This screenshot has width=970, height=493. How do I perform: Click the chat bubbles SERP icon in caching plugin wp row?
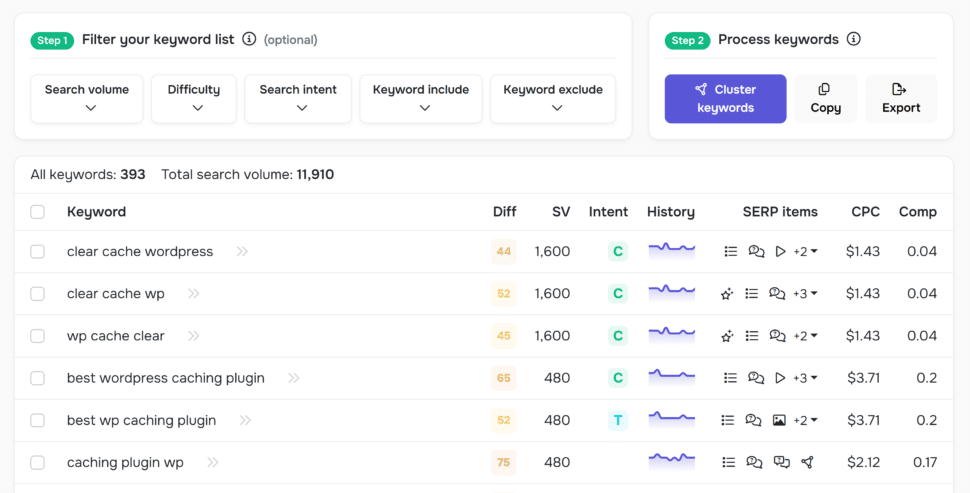tap(754, 462)
